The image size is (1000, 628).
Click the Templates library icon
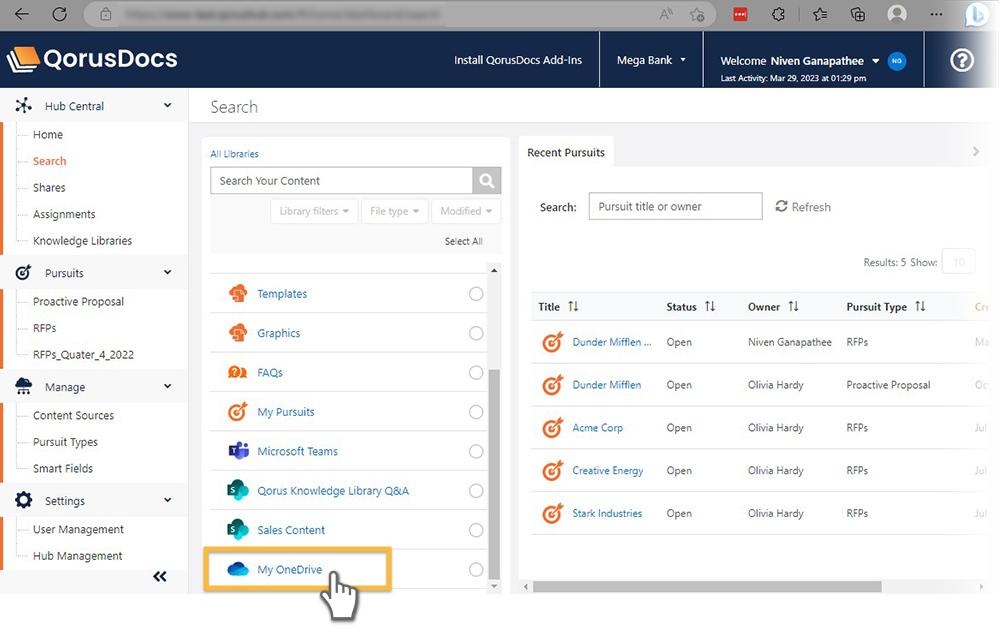(238, 294)
